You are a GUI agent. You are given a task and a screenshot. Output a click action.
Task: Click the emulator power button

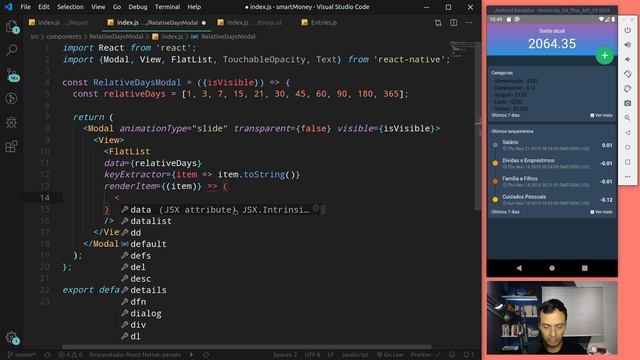point(628,30)
